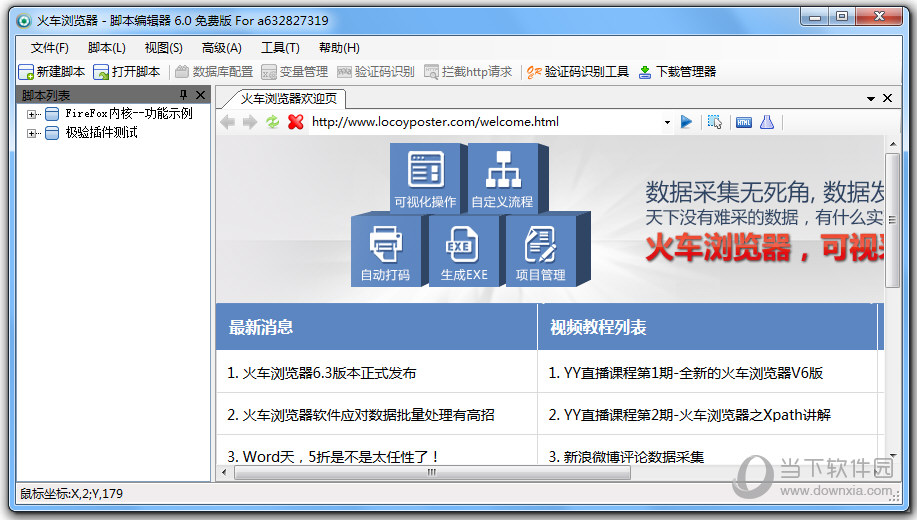Click the scroll left arrow
The height and width of the screenshot is (520, 917).
224,472
